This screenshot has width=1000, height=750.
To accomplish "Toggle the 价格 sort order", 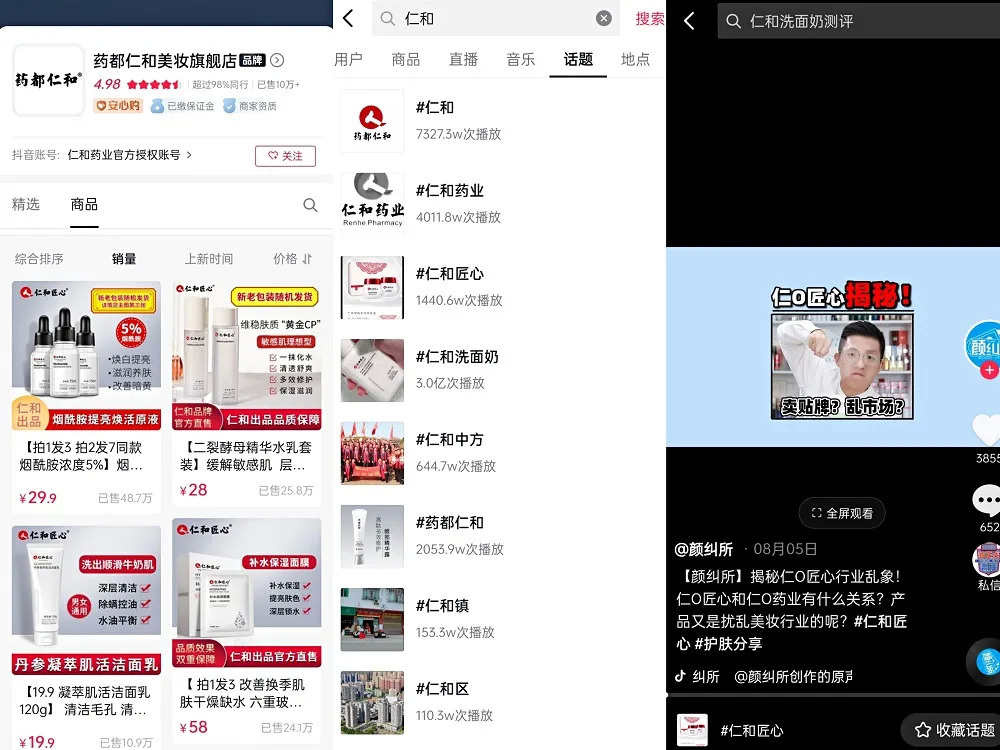I will (x=293, y=259).
